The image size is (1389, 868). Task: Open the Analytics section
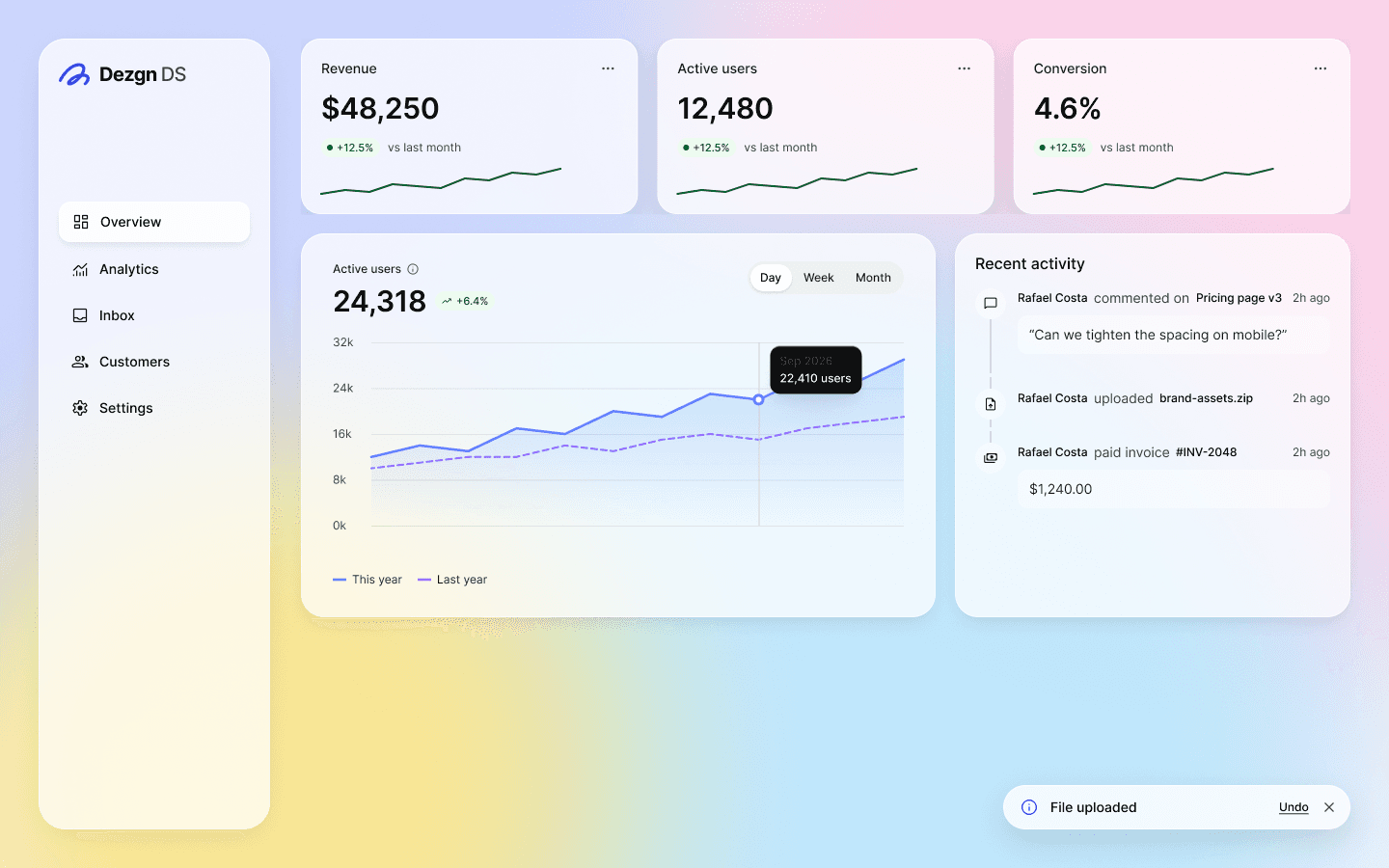[154, 269]
